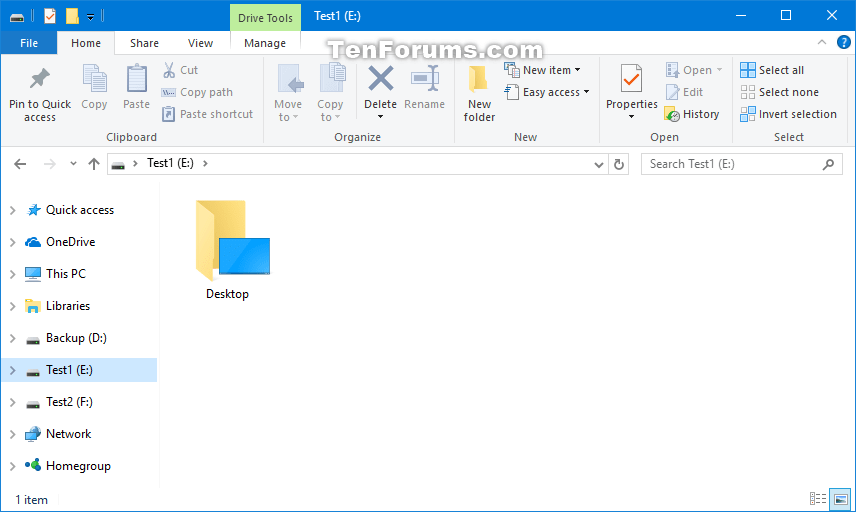Select Homegroup in navigation pane
Viewport: 856px width, 512px height.
point(80,466)
